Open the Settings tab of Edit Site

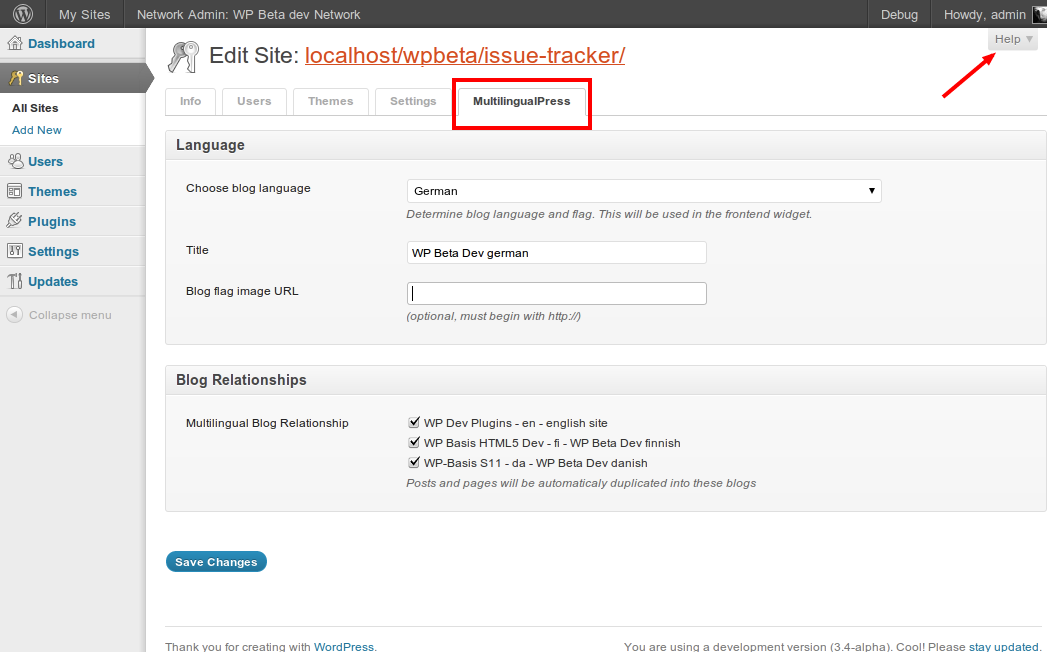pyautogui.click(x=413, y=102)
